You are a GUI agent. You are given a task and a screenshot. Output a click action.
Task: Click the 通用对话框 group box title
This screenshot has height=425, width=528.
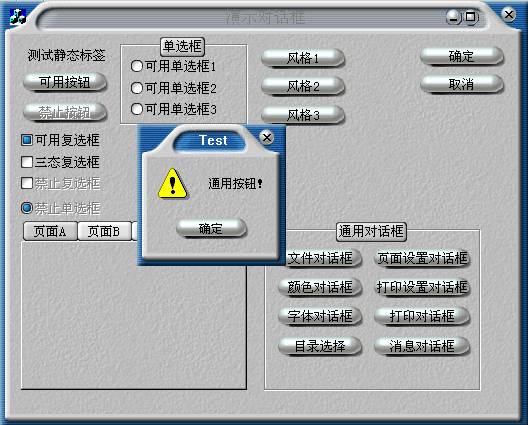371,232
